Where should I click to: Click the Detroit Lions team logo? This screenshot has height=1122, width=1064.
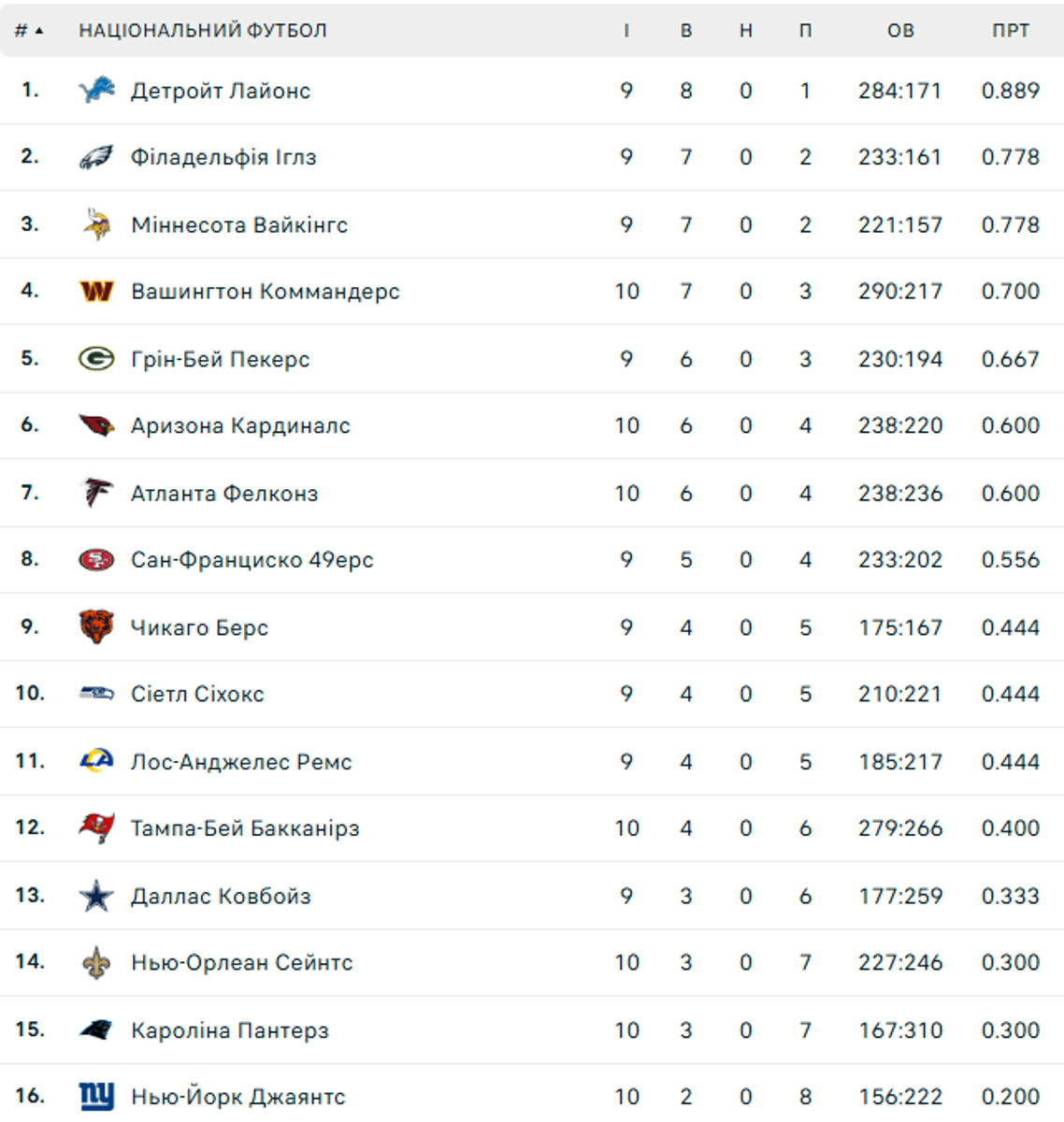coord(96,91)
